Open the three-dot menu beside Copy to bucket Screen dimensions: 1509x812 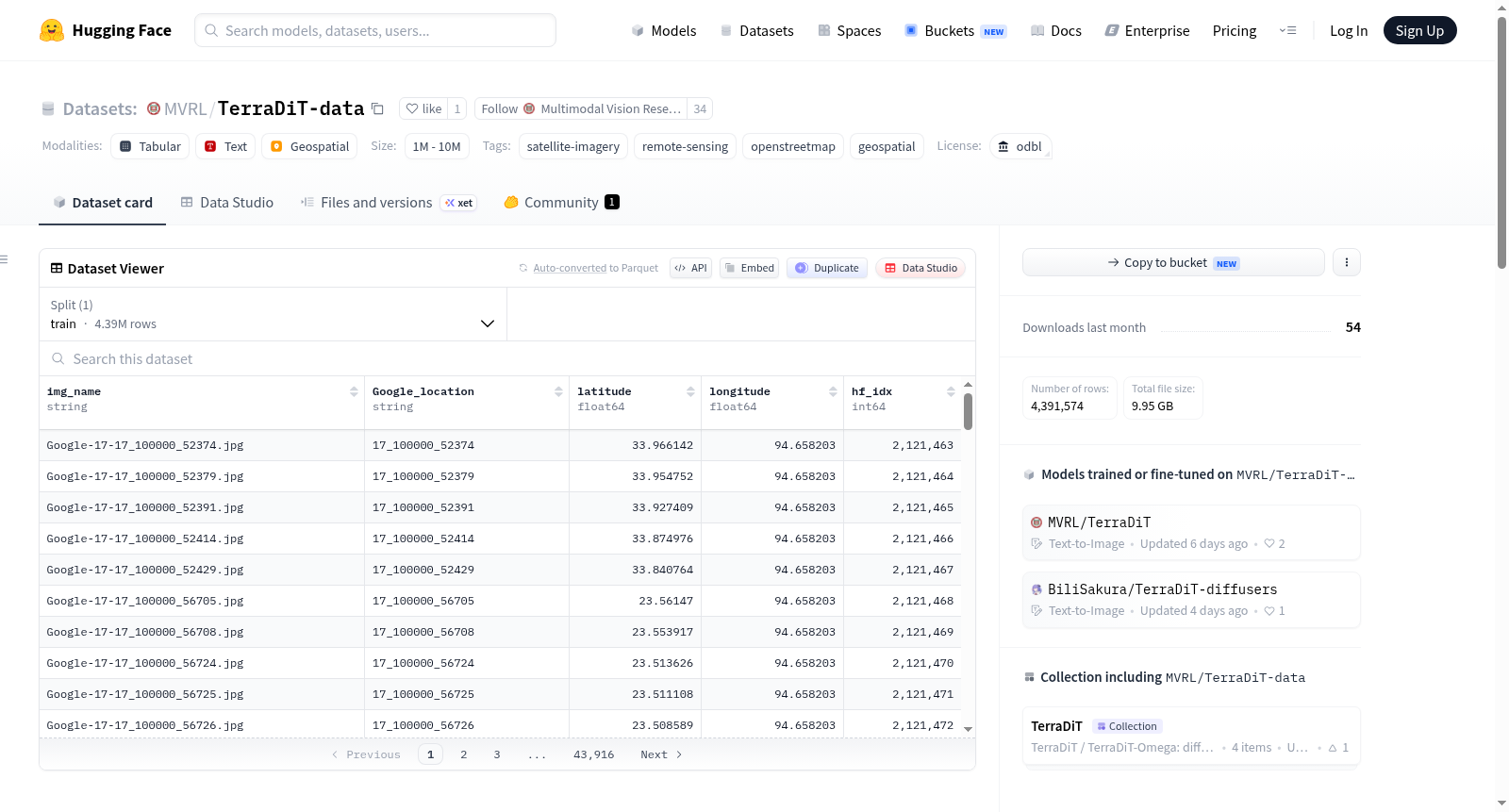coord(1347,262)
